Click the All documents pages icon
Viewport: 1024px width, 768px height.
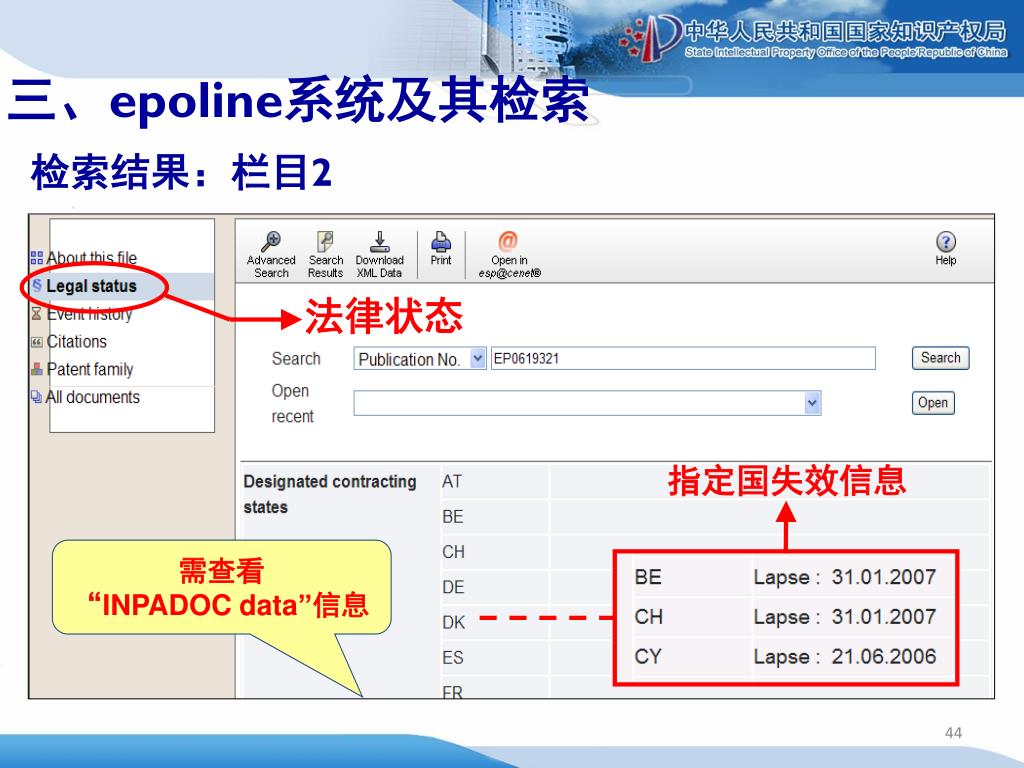[37, 397]
